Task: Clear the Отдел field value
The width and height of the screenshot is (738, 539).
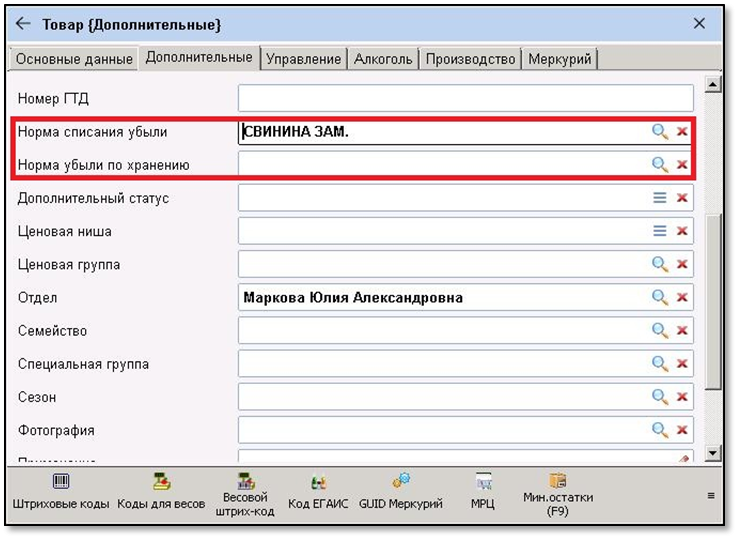Action: coord(682,298)
